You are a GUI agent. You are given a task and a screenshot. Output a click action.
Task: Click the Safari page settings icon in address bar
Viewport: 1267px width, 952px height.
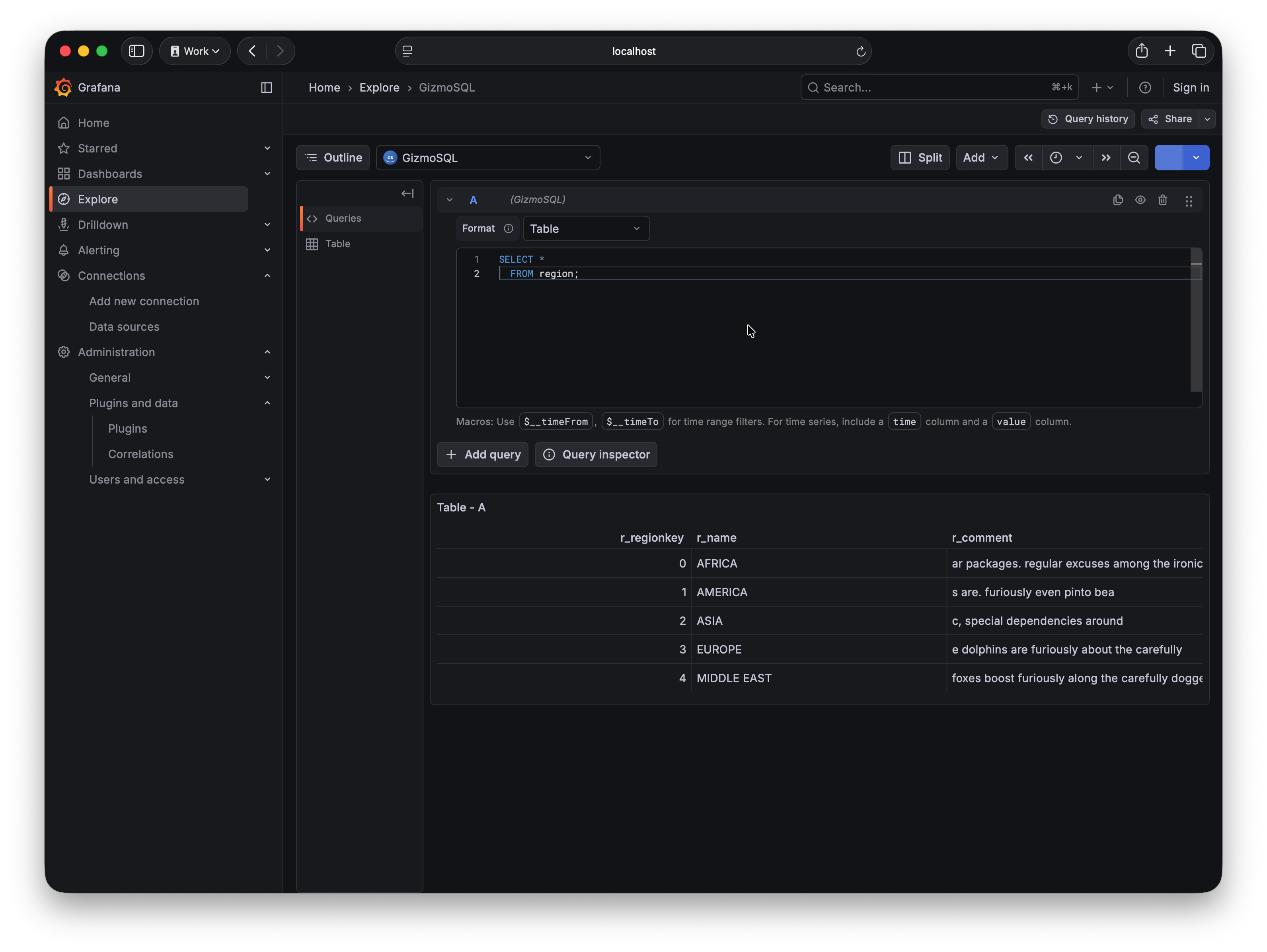(407, 51)
